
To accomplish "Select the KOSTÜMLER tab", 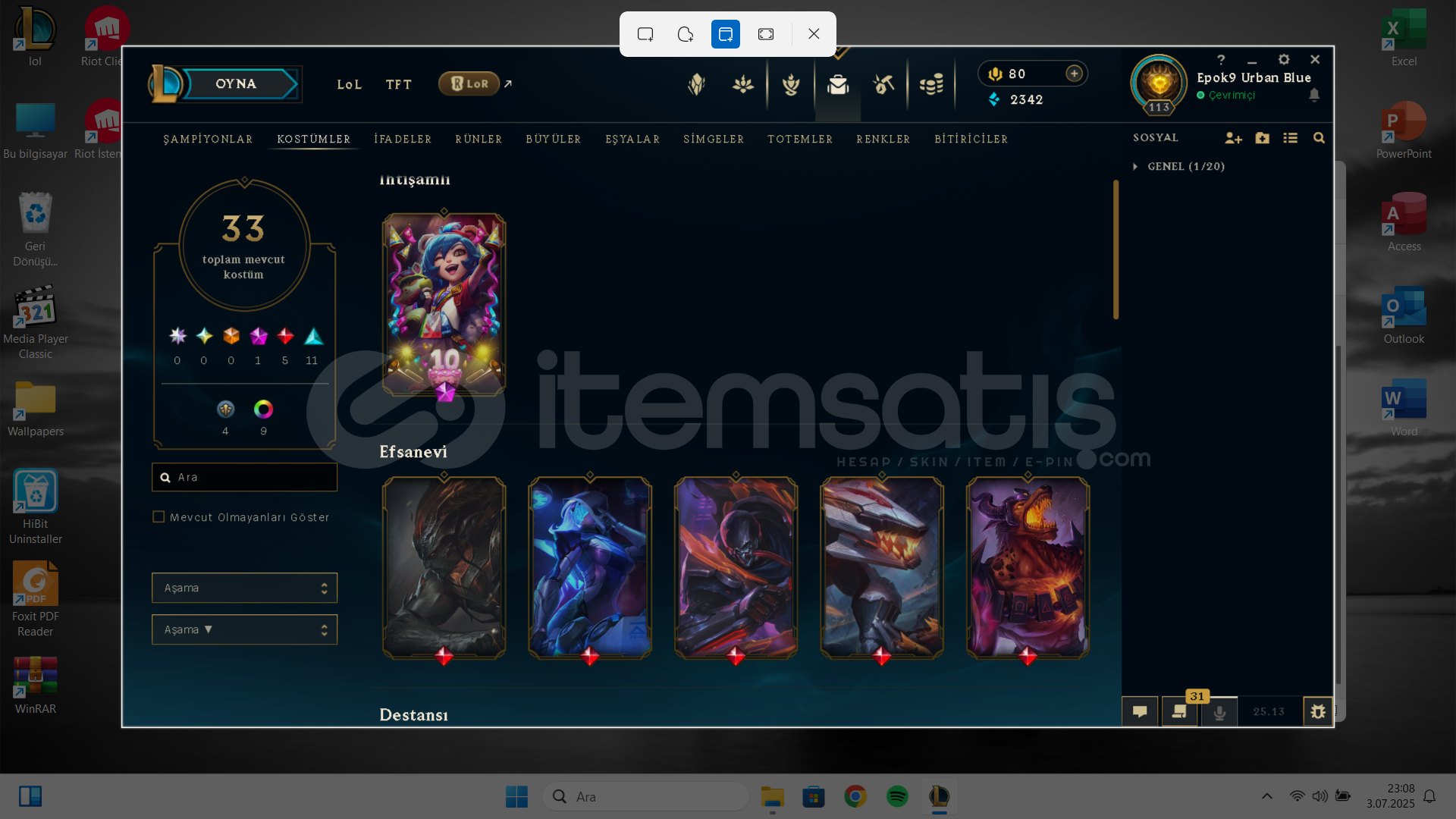I will tap(314, 139).
